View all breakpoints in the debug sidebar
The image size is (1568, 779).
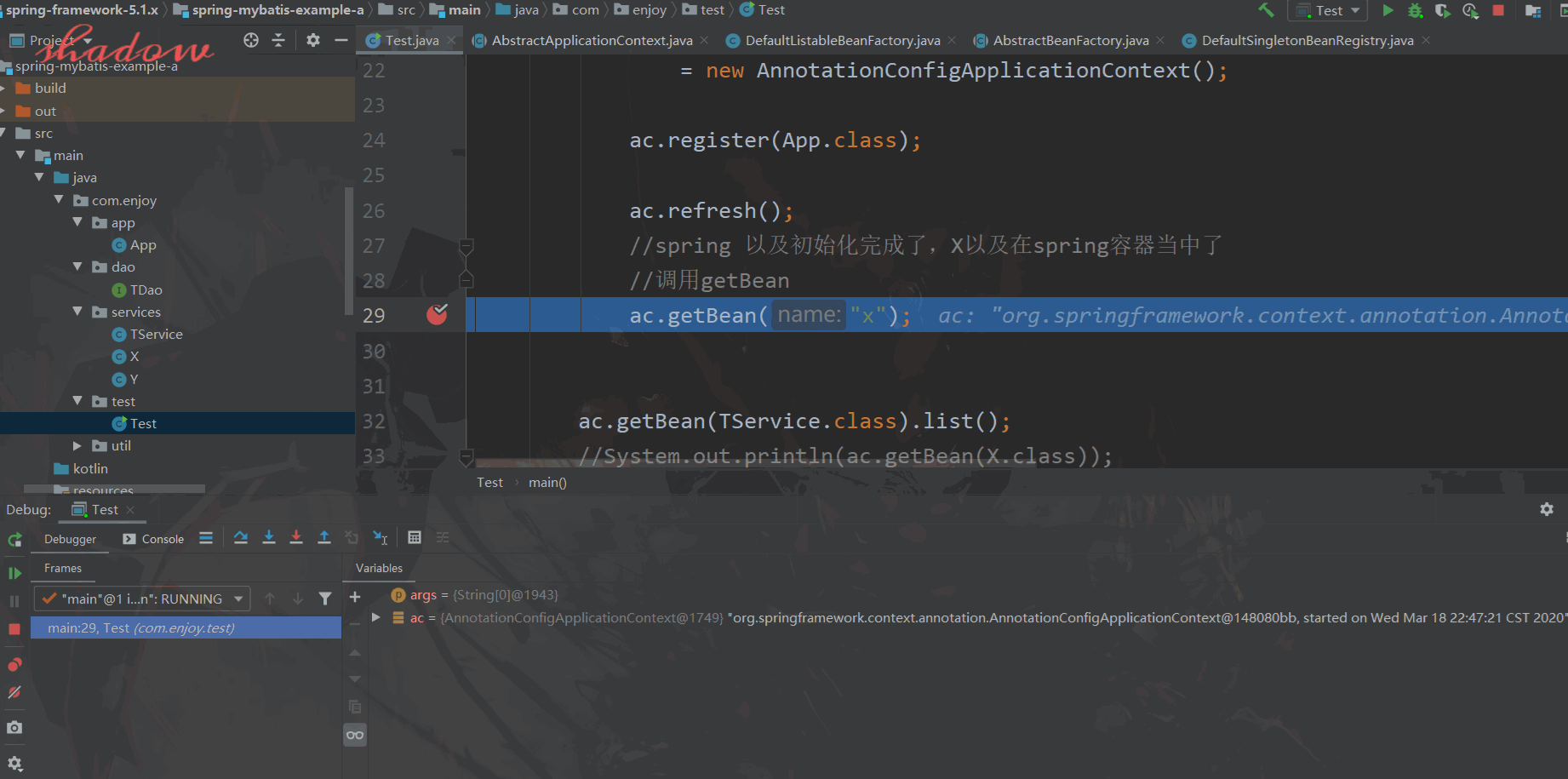pos(14,664)
